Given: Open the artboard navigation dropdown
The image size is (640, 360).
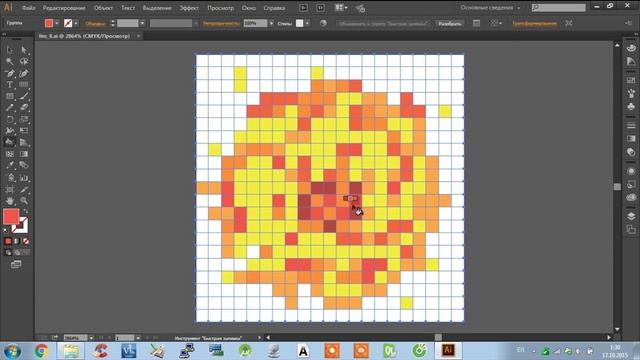Looking at the screenshot, I should (x=138, y=338).
